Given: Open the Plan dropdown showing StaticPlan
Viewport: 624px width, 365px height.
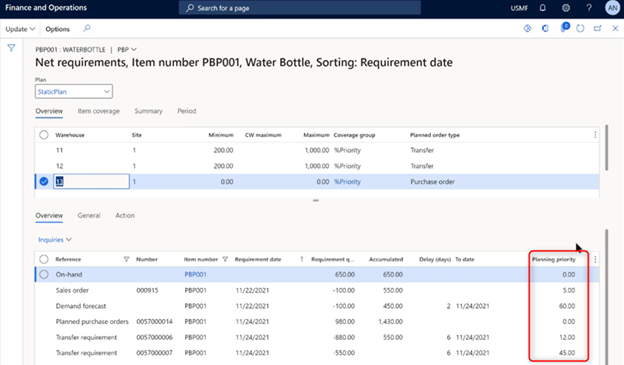Looking at the screenshot, I should 74,92.
